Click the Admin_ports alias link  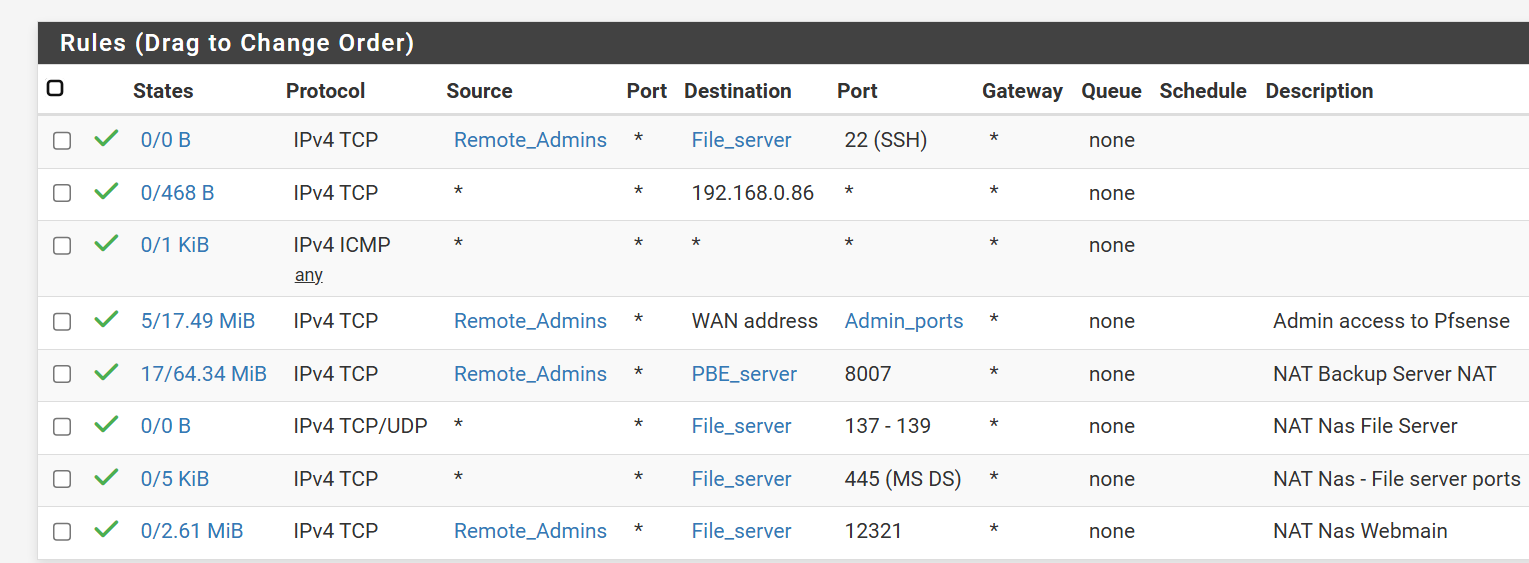[x=904, y=321]
